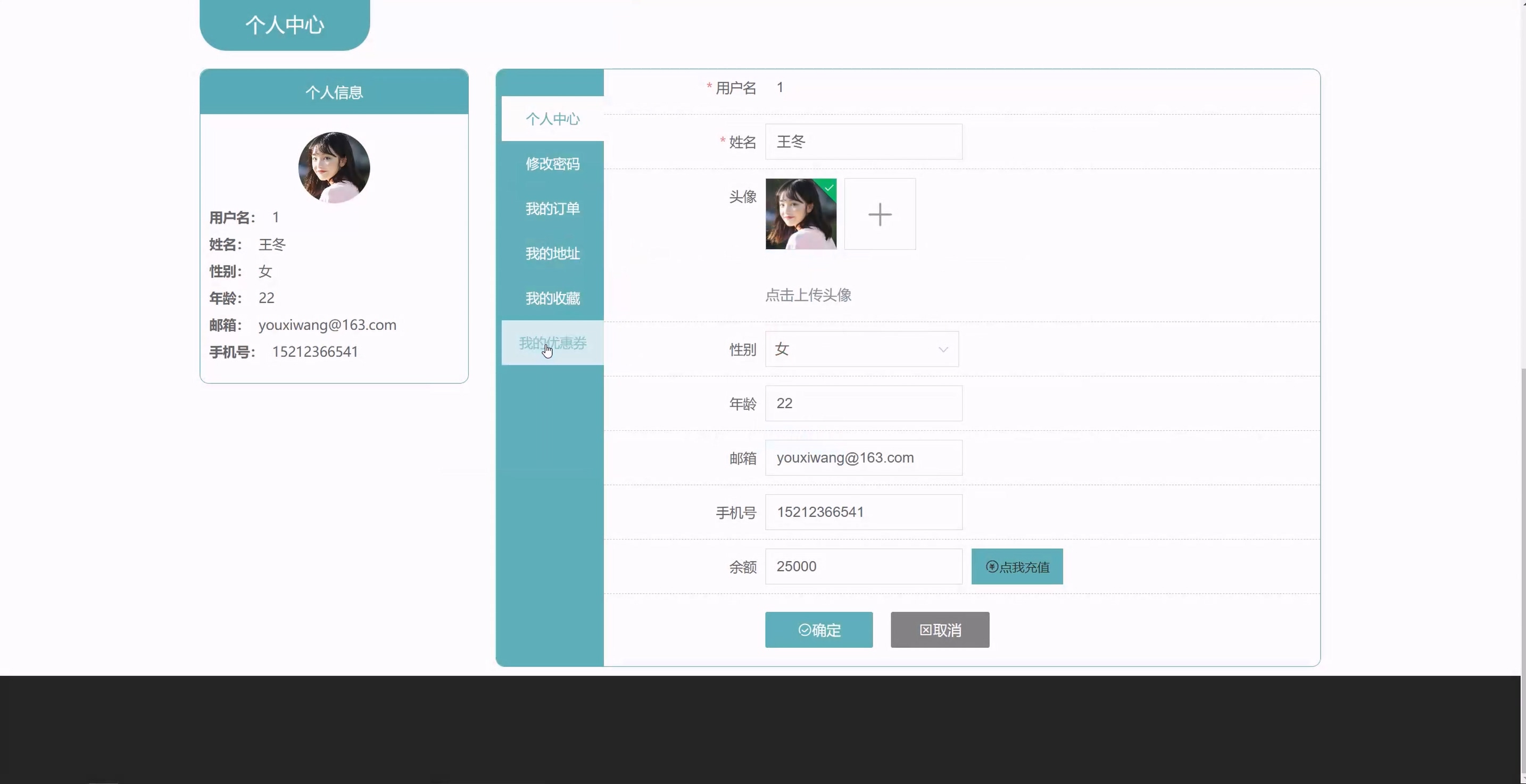The height and width of the screenshot is (784, 1526).
Task: Click the 邮箱 email input field
Action: (863, 458)
